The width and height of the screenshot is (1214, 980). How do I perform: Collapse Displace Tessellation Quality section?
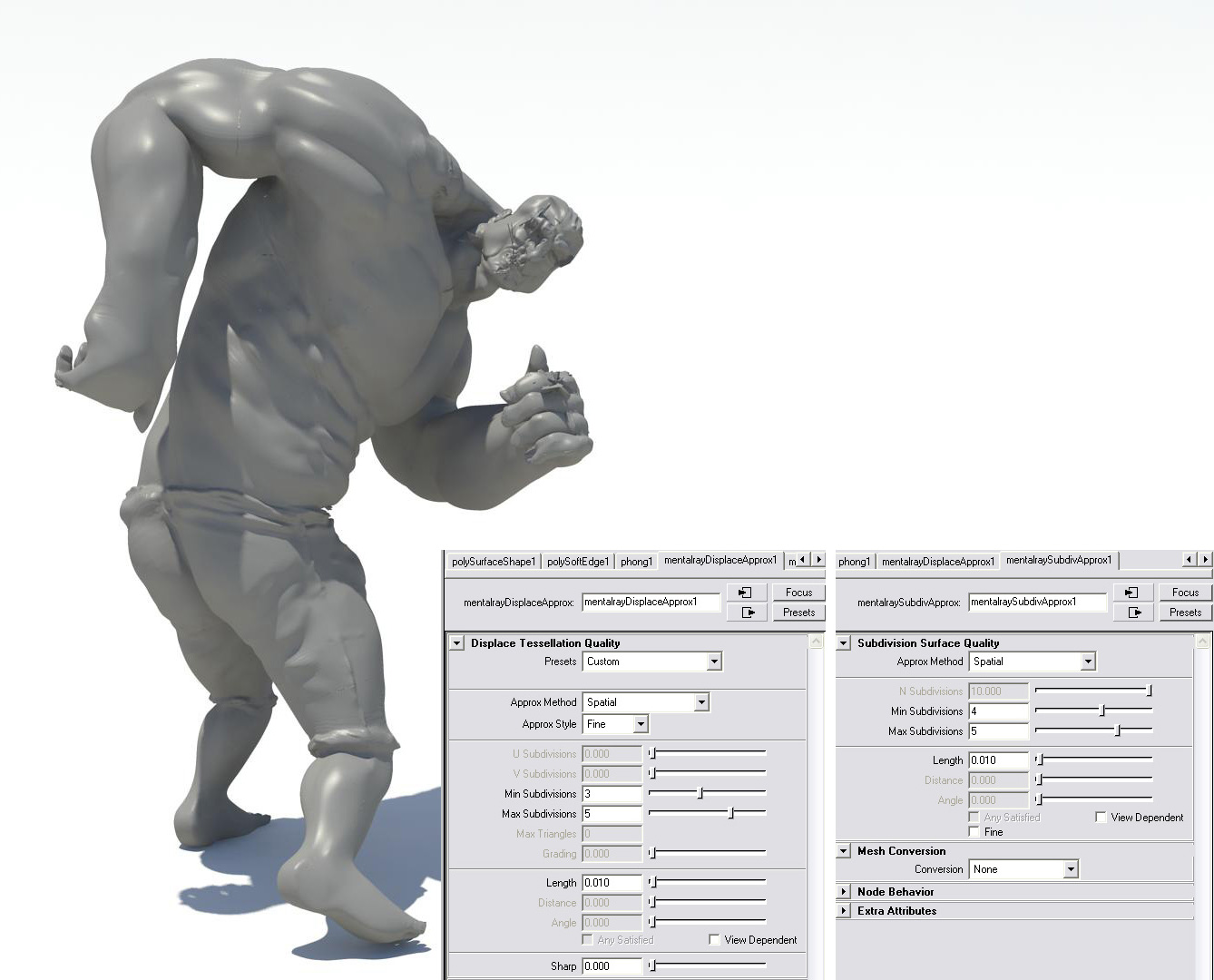pyautogui.click(x=457, y=643)
